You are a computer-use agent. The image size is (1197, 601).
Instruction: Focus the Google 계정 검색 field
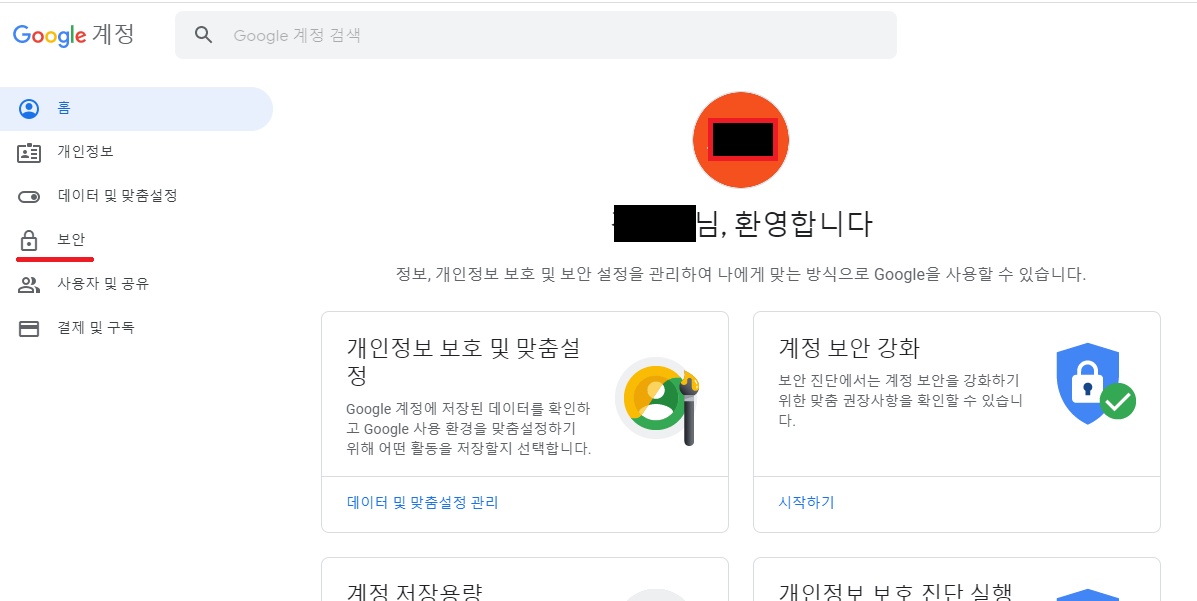click(x=536, y=35)
